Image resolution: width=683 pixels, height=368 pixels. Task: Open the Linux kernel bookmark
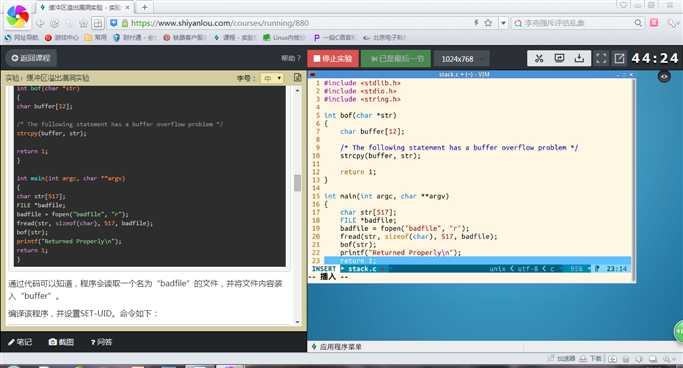(284, 37)
